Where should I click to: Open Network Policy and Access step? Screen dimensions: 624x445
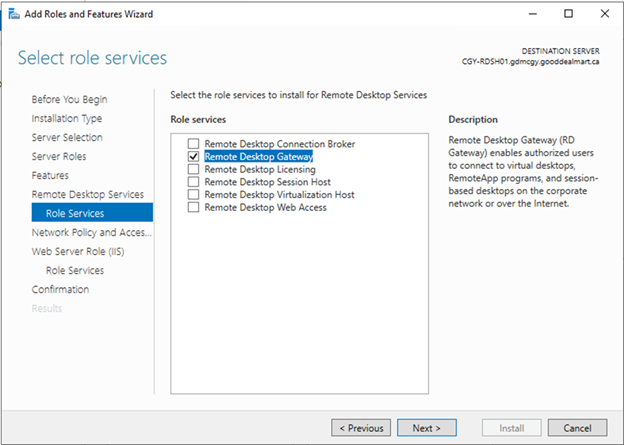(x=92, y=232)
